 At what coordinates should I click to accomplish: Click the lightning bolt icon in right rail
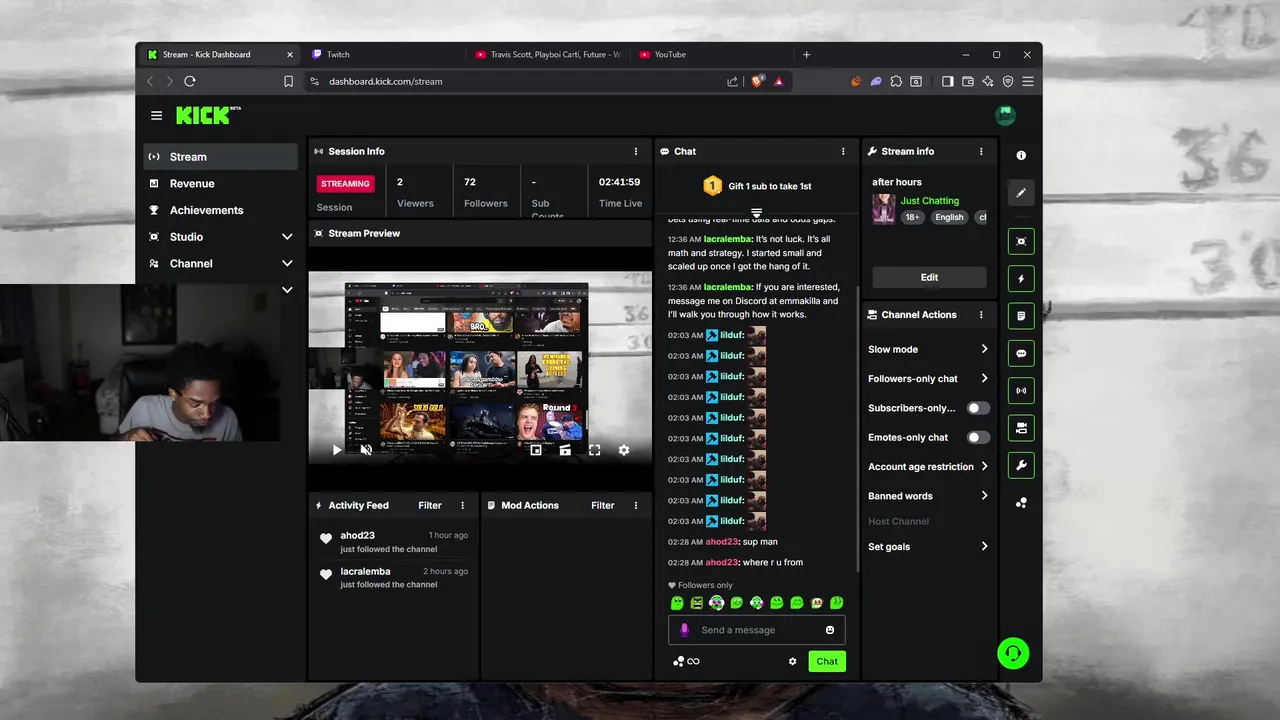point(1021,278)
